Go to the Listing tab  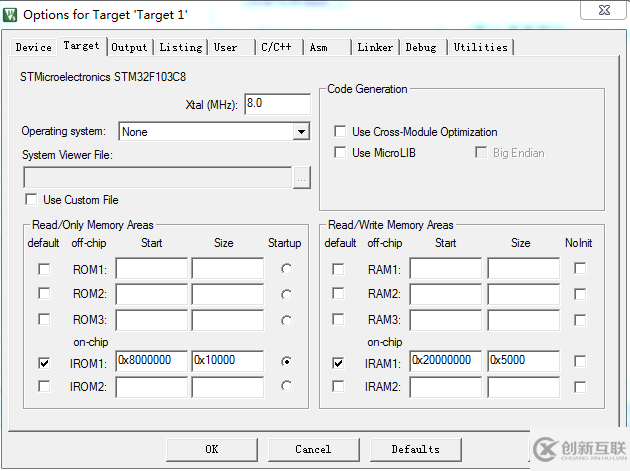tap(181, 47)
